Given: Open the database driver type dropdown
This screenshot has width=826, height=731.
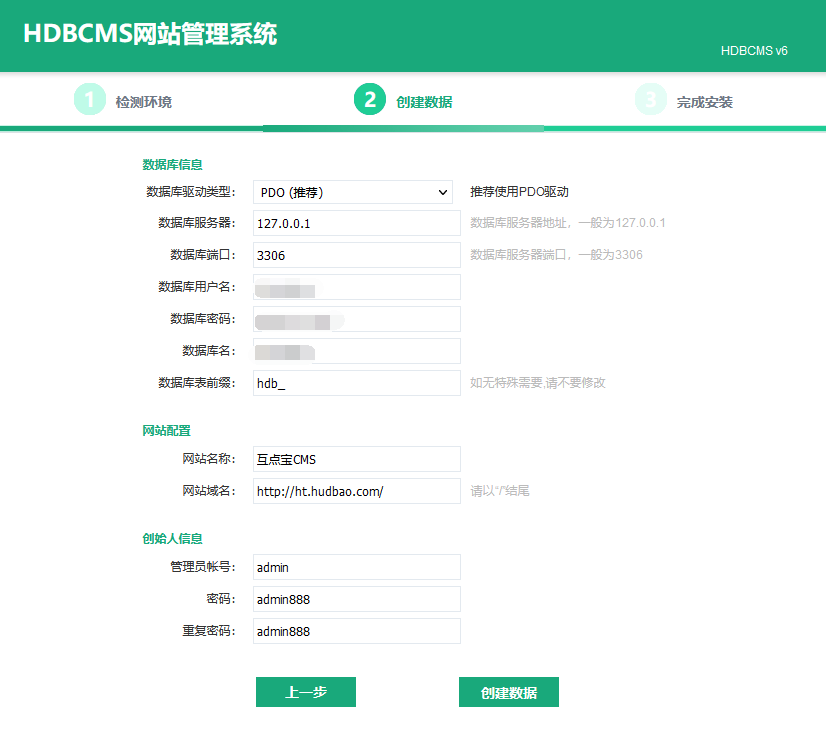Looking at the screenshot, I should click(x=354, y=192).
